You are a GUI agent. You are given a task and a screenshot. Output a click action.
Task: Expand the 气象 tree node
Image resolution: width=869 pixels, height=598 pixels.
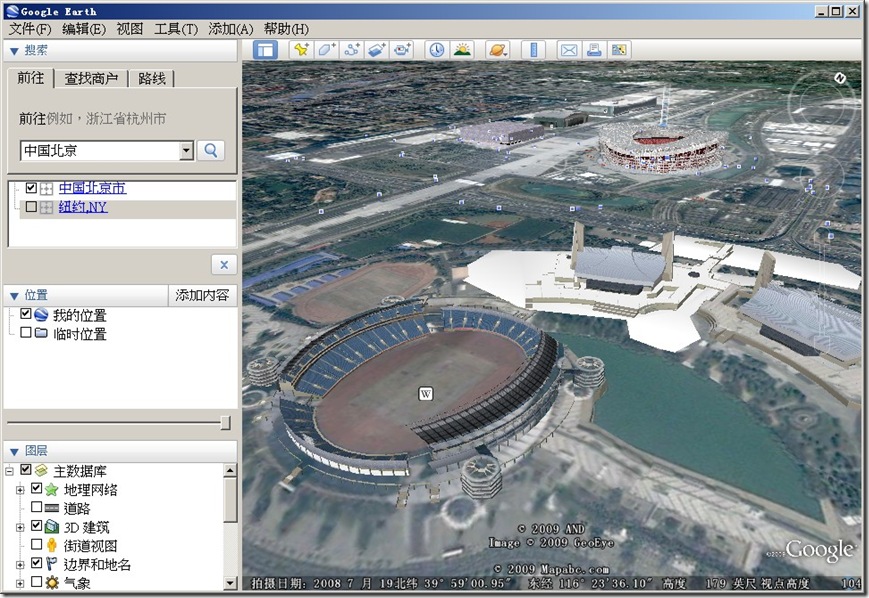pos(21,583)
